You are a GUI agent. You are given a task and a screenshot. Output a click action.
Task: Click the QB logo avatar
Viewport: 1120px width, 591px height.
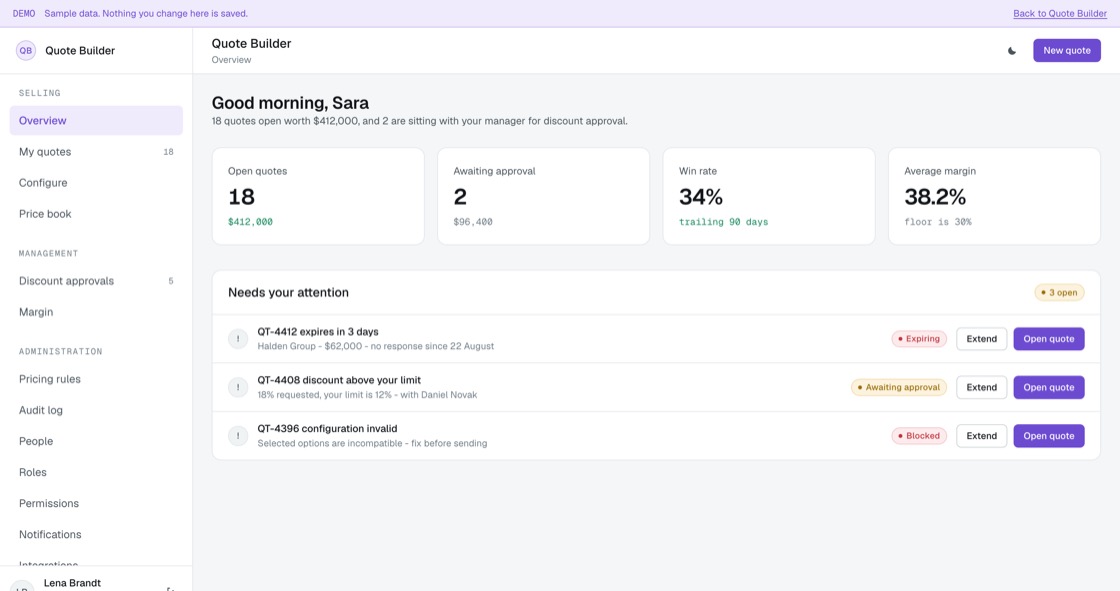(26, 51)
